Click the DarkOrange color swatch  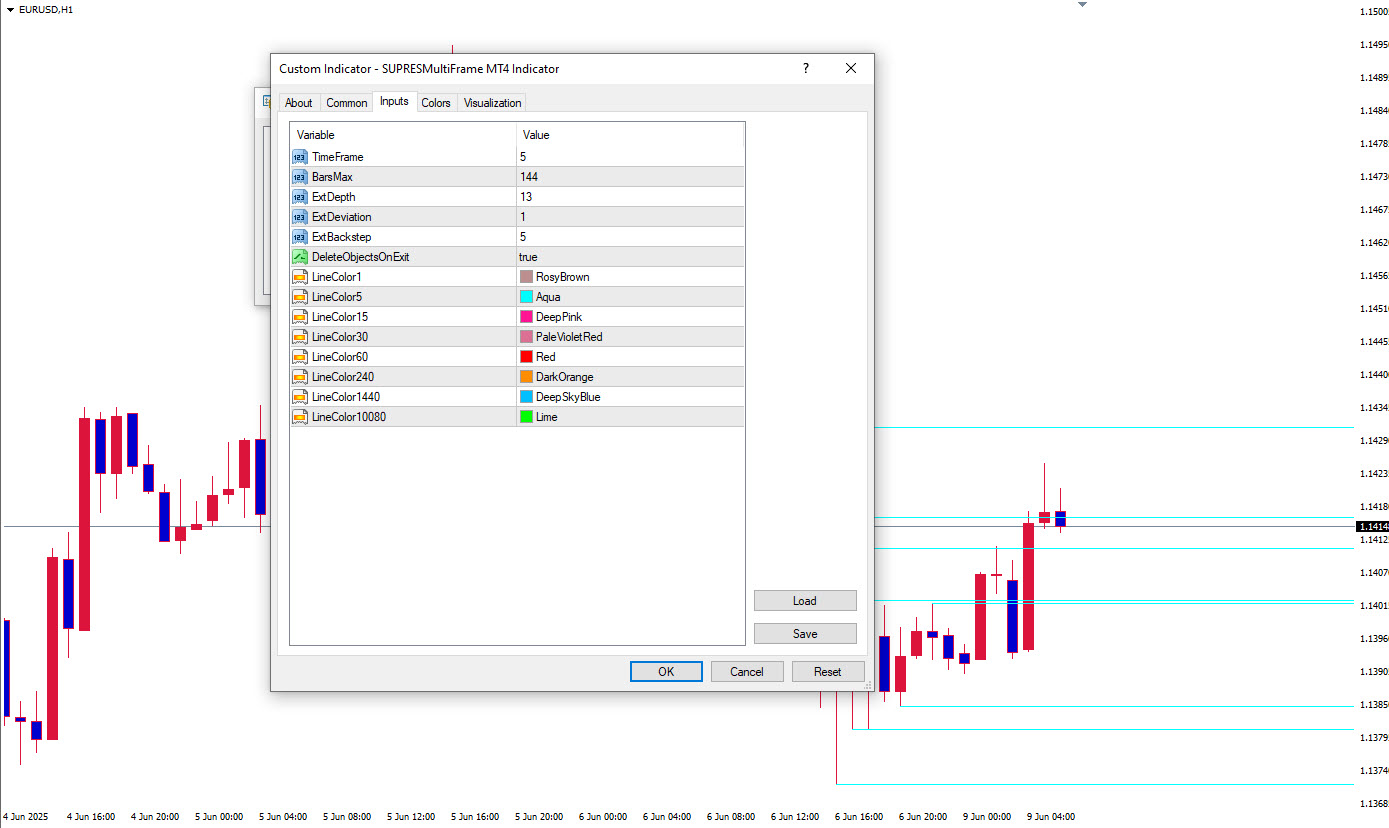coord(526,377)
